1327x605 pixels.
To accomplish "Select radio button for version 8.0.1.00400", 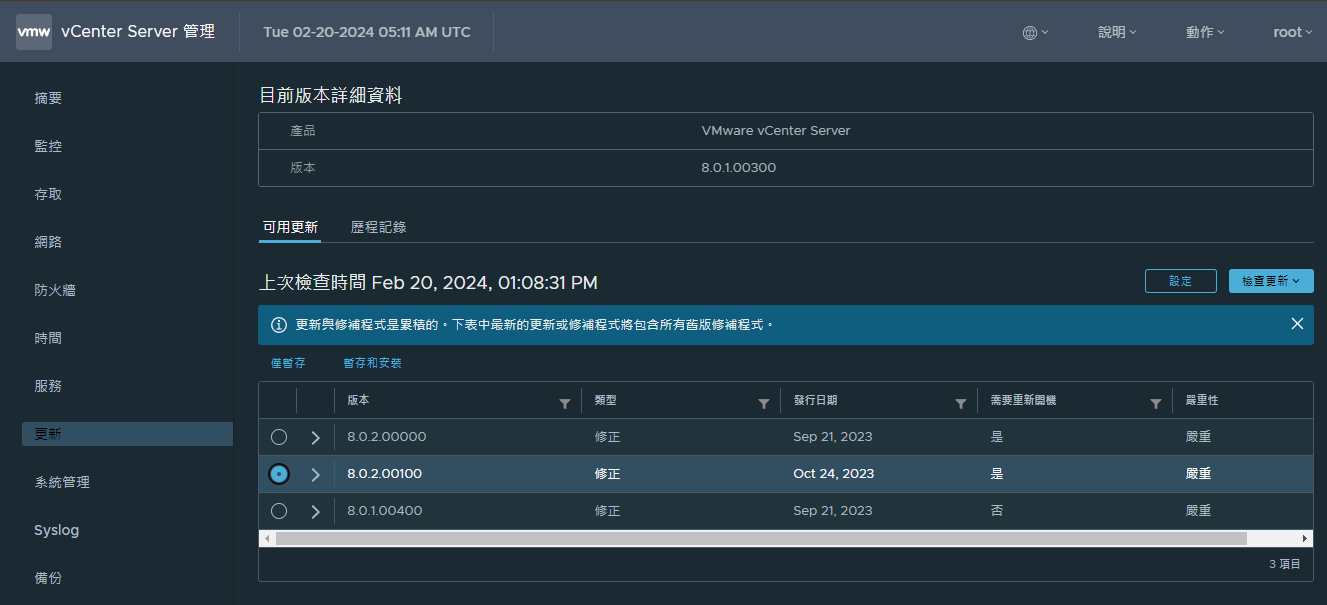I will click(x=279, y=511).
